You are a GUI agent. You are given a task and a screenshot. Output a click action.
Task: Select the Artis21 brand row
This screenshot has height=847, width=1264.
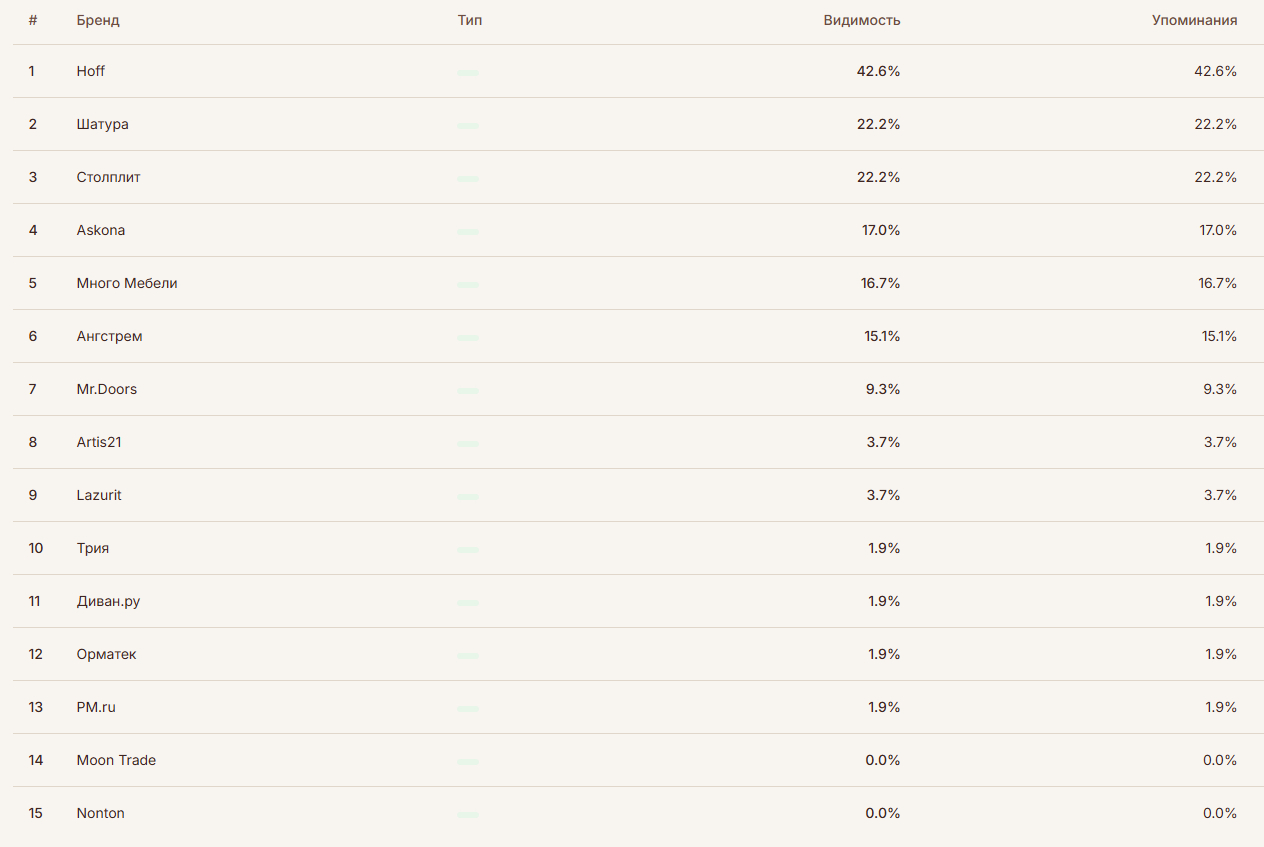tap(99, 442)
